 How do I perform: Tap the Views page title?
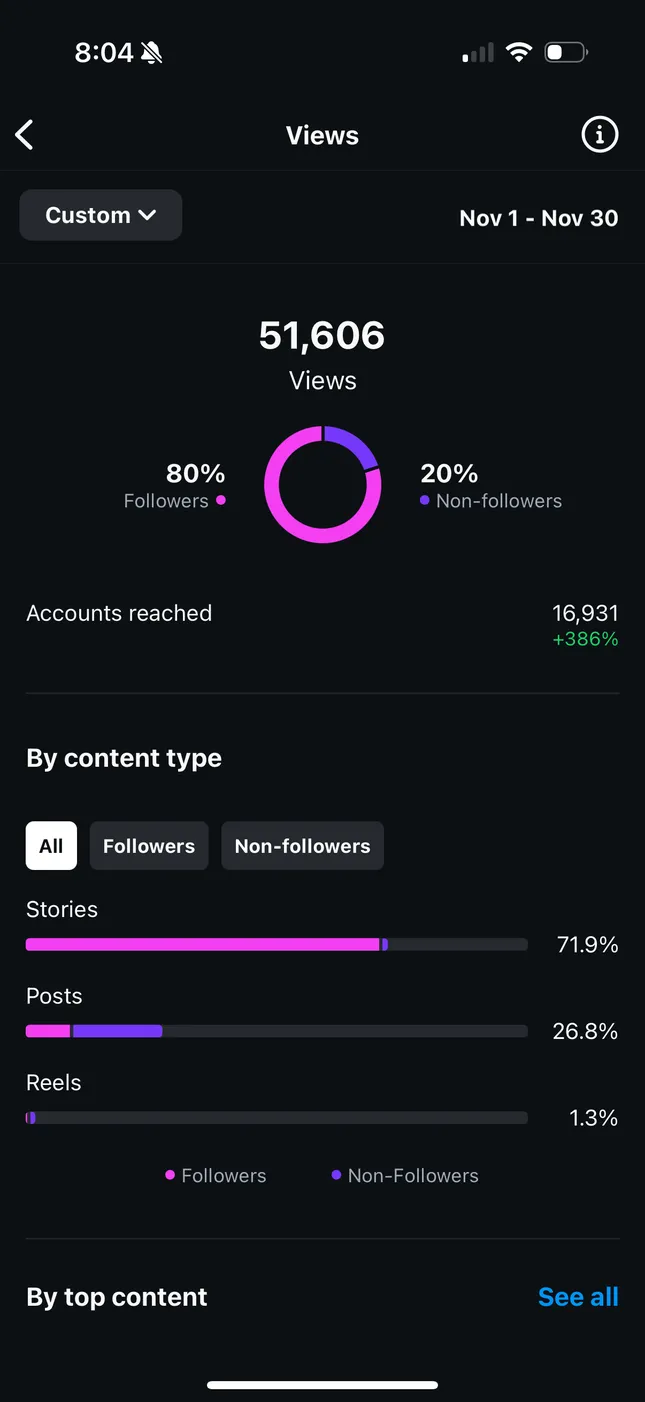[322, 135]
